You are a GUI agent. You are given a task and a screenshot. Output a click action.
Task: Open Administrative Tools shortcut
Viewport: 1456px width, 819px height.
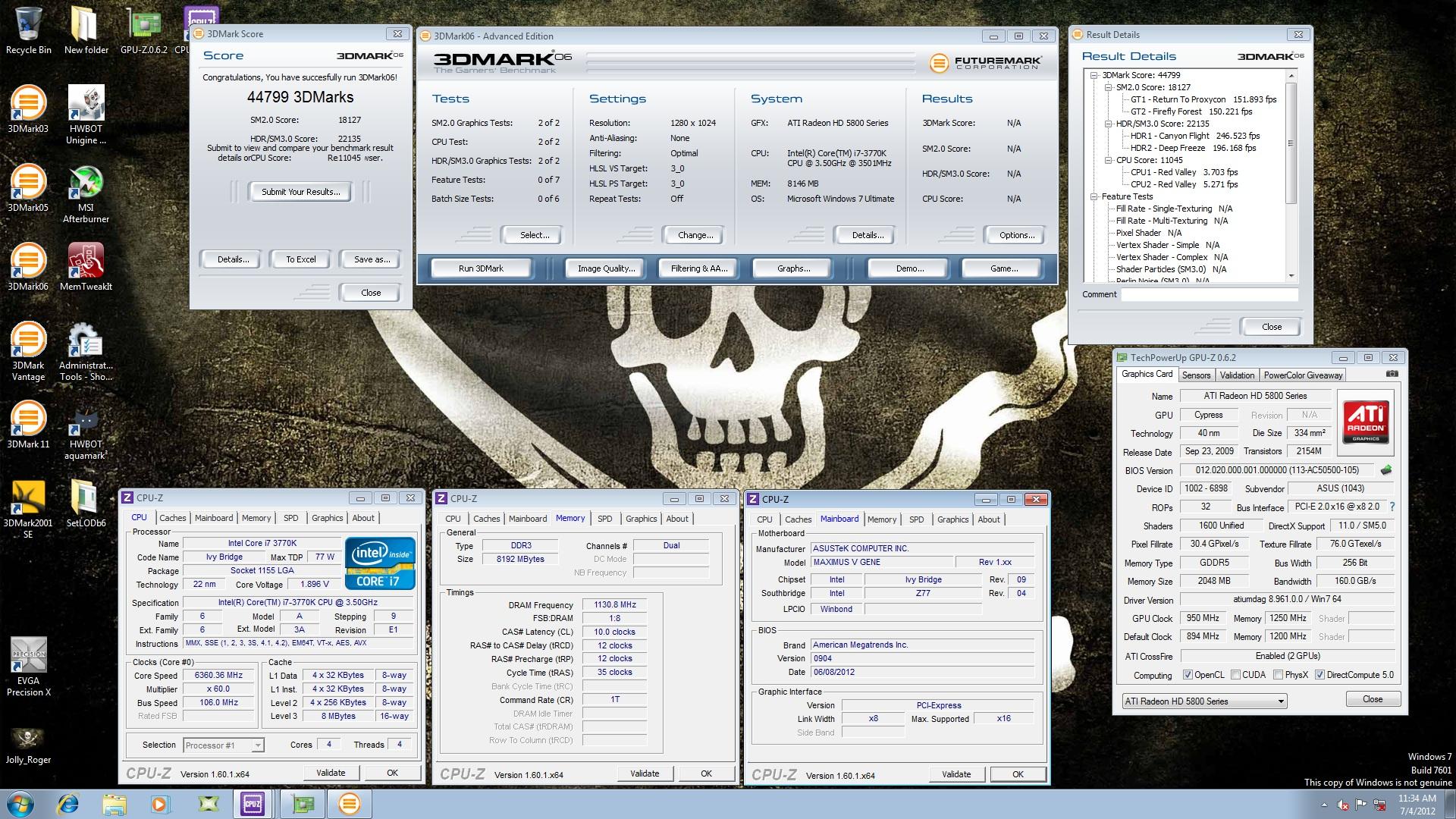(86, 350)
